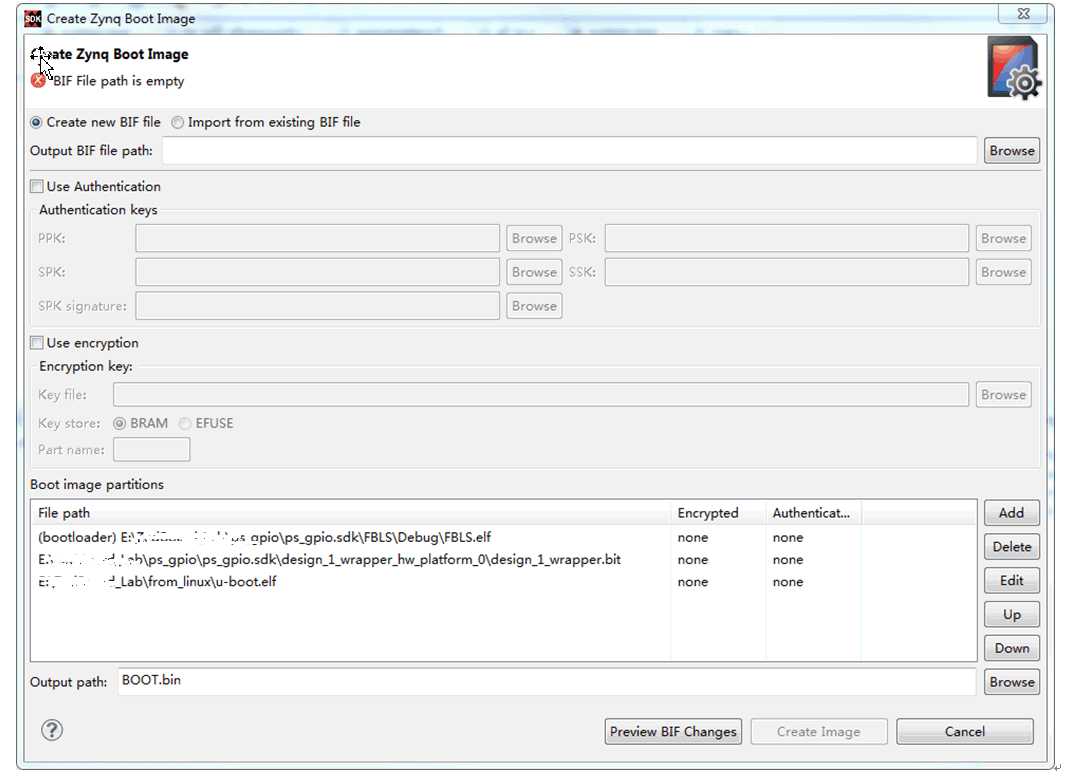Viewport: 1081px width, 784px height.
Task: Select the u-boot.elf partition row
Action: pyautogui.click(x=503, y=581)
